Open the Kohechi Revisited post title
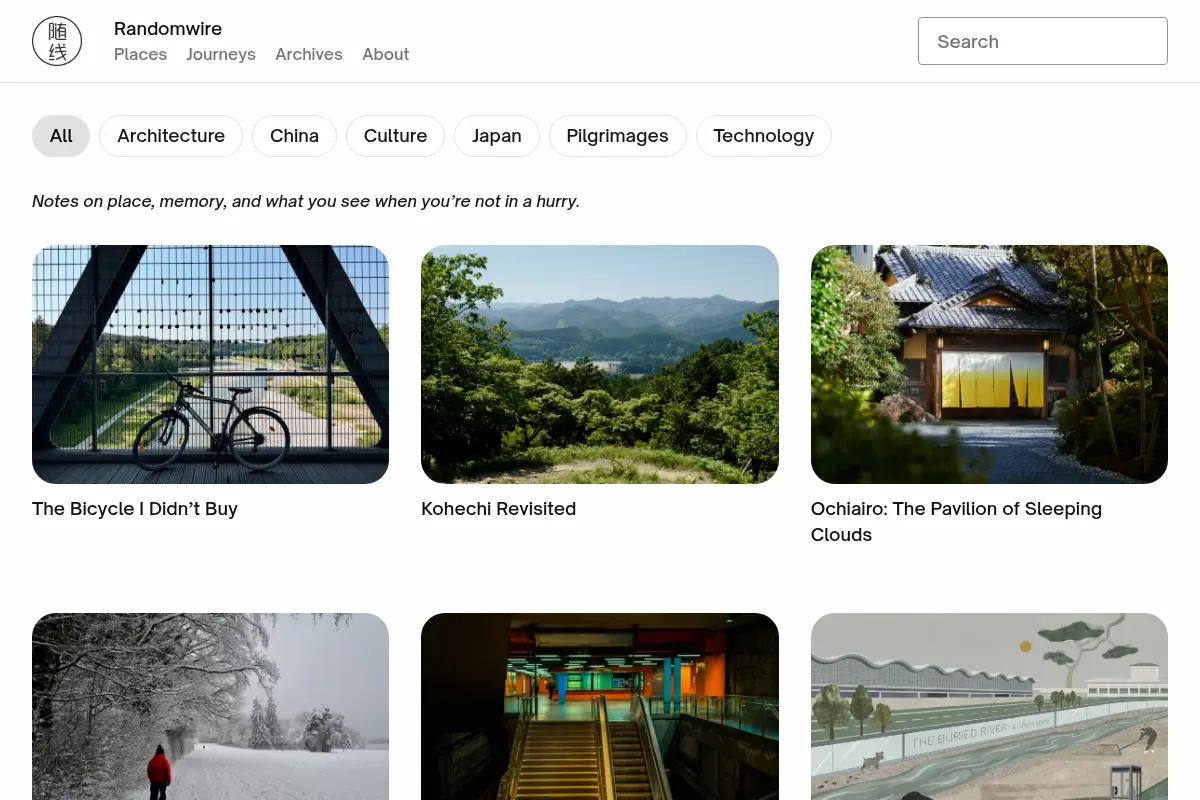 click(x=499, y=509)
